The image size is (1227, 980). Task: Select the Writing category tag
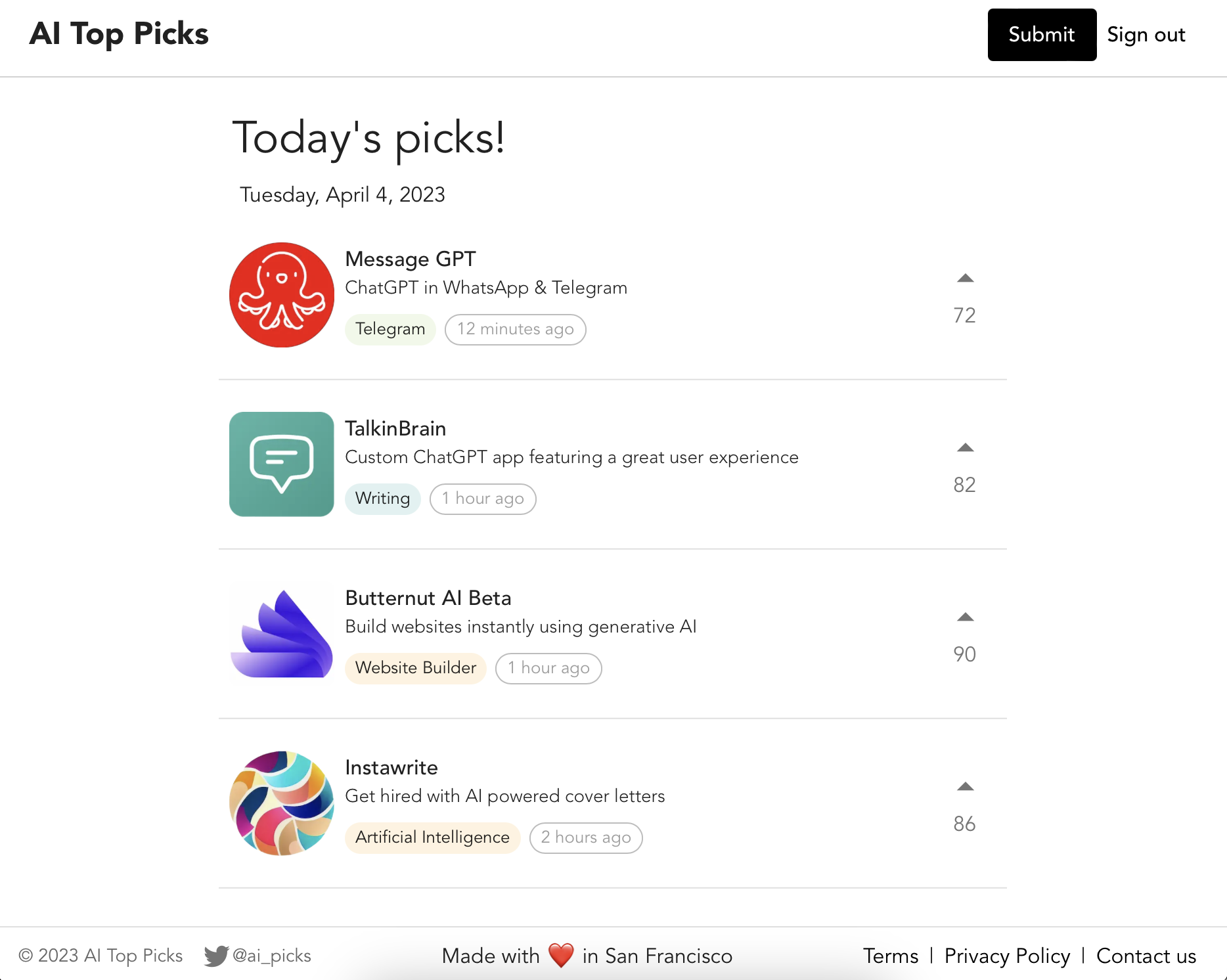tap(383, 499)
